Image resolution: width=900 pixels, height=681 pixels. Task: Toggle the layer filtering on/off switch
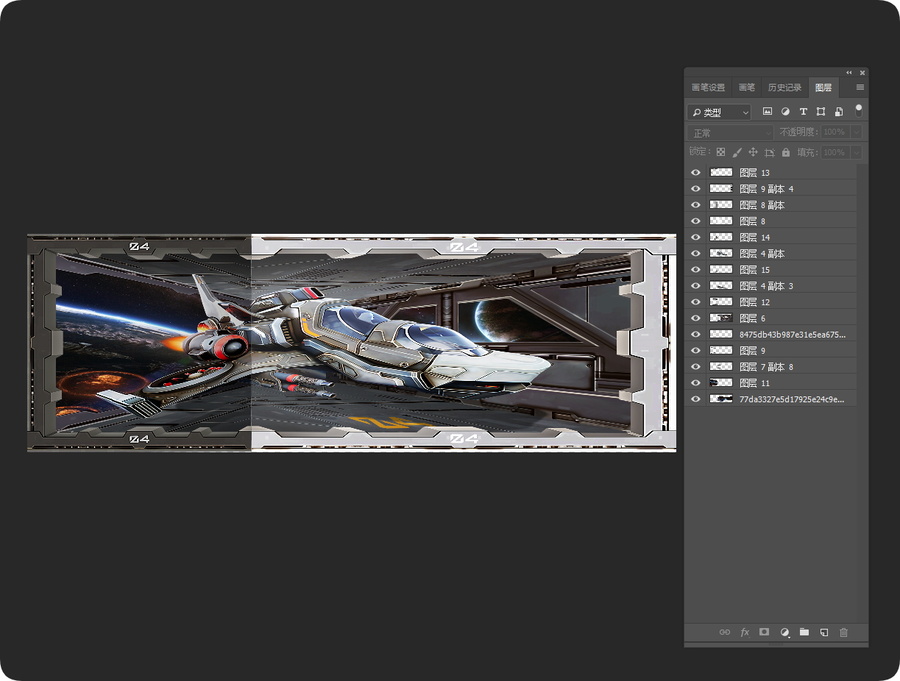pos(858,110)
